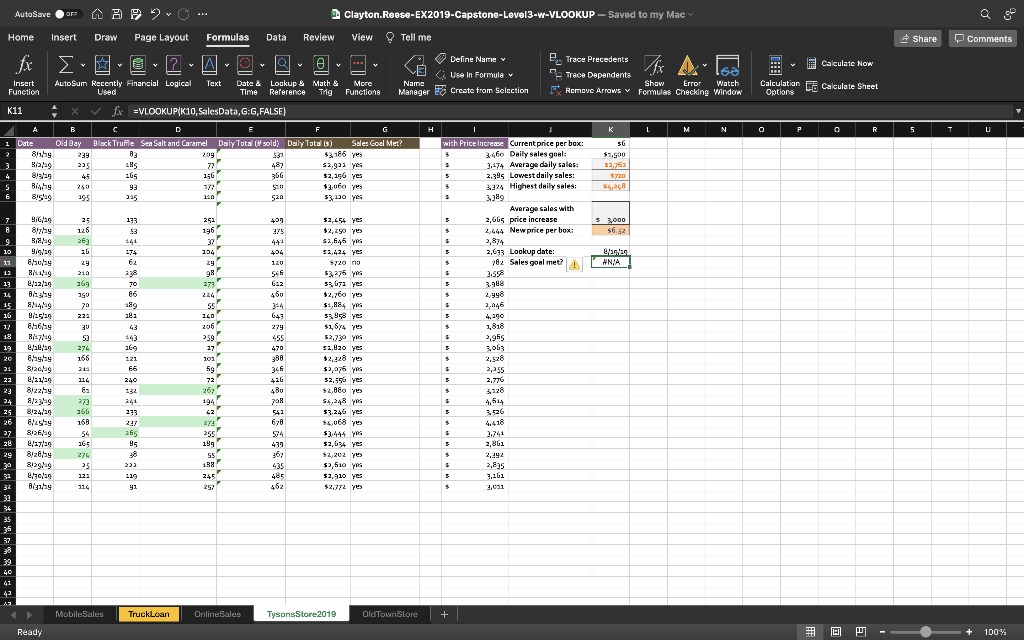This screenshot has width=1024, height=640.
Task: Click Define Name in the ribbon
Action: (475, 57)
